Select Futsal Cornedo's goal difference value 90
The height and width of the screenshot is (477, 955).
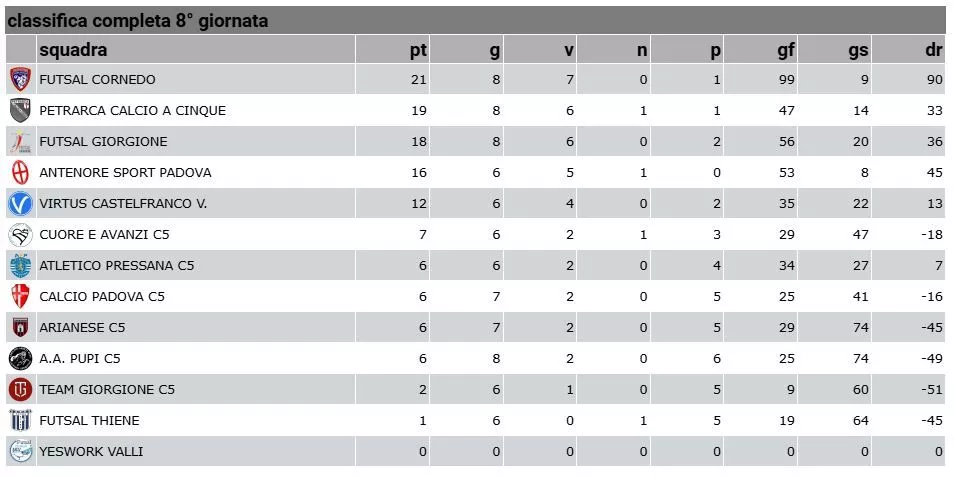point(935,80)
